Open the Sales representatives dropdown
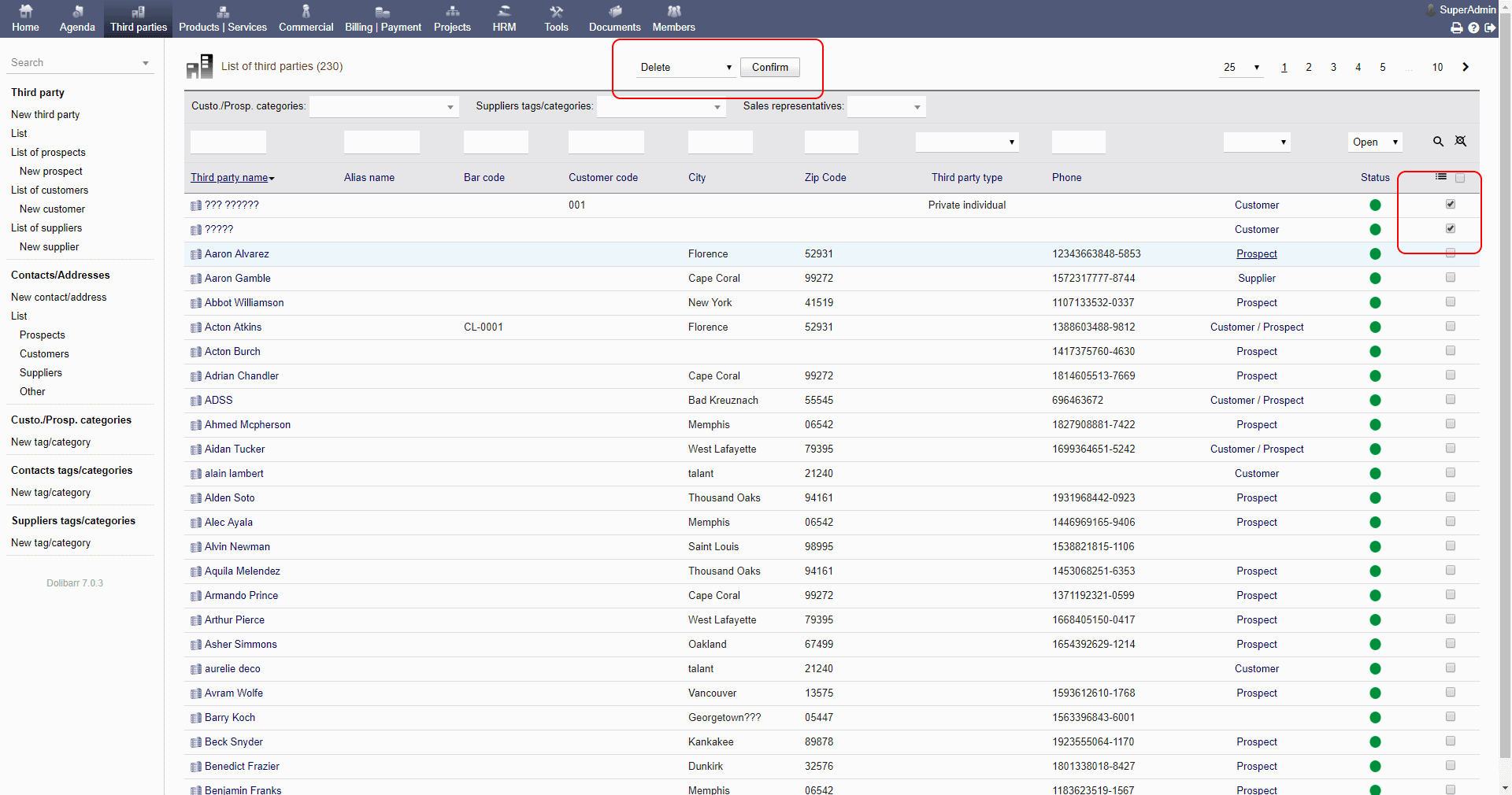1512x795 pixels. [x=886, y=106]
